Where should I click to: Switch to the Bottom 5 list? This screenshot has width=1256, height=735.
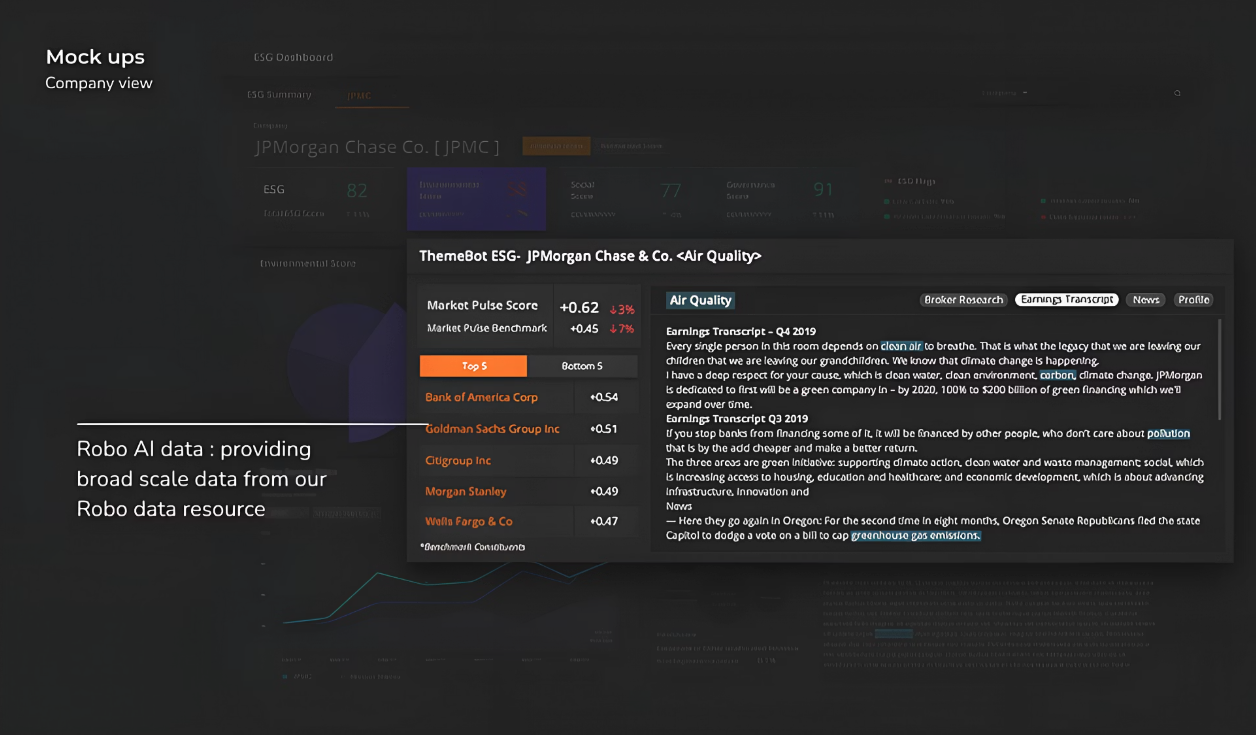pyautogui.click(x=582, y=366)
